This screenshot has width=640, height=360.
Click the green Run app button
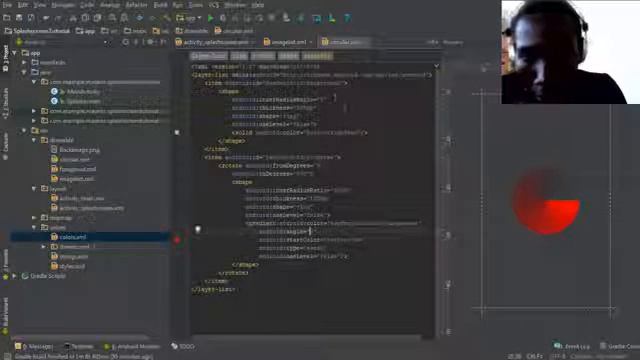click(211, 18)
